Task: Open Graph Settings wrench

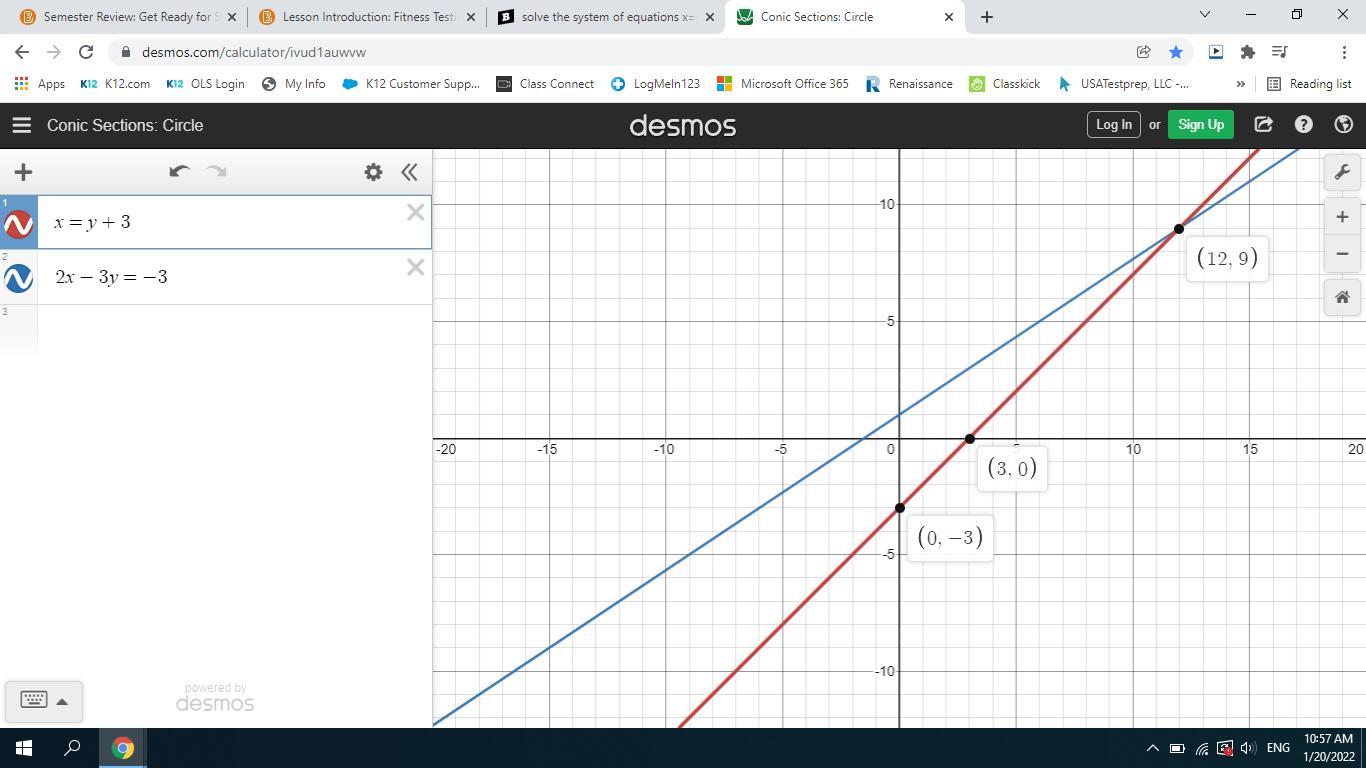Action: coord(1342,172)
